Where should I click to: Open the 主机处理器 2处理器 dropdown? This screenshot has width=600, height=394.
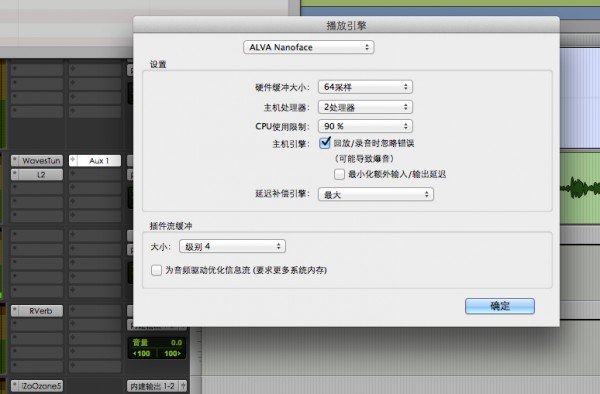[x=365, y=107]
